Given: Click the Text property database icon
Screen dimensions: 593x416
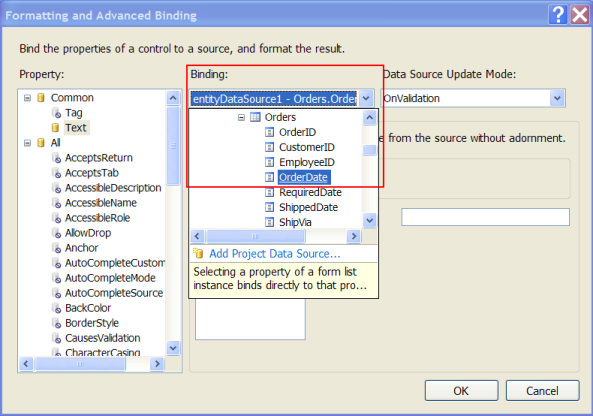Looking at the screenshot, I should [56, 128].
